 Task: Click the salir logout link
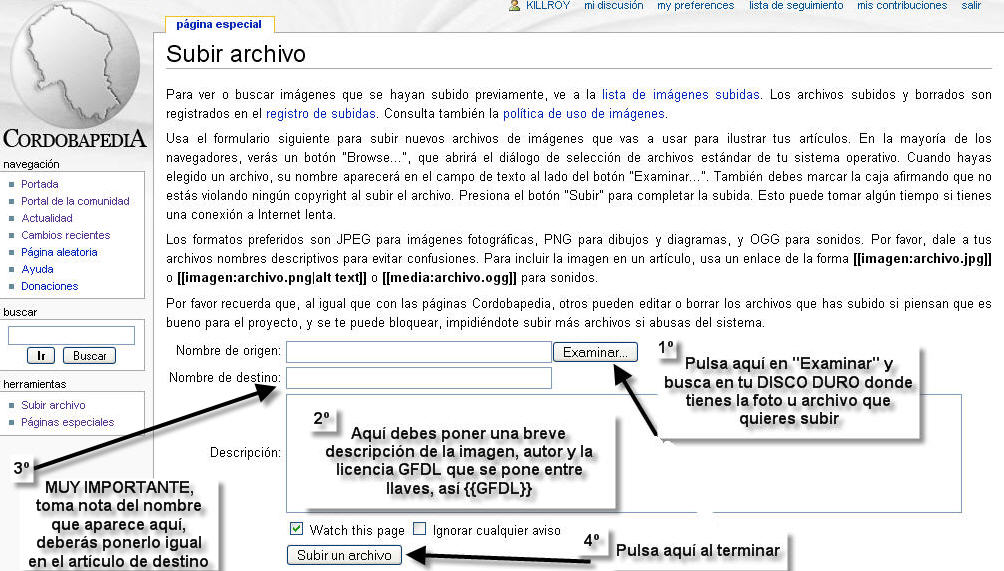point(971,5)
